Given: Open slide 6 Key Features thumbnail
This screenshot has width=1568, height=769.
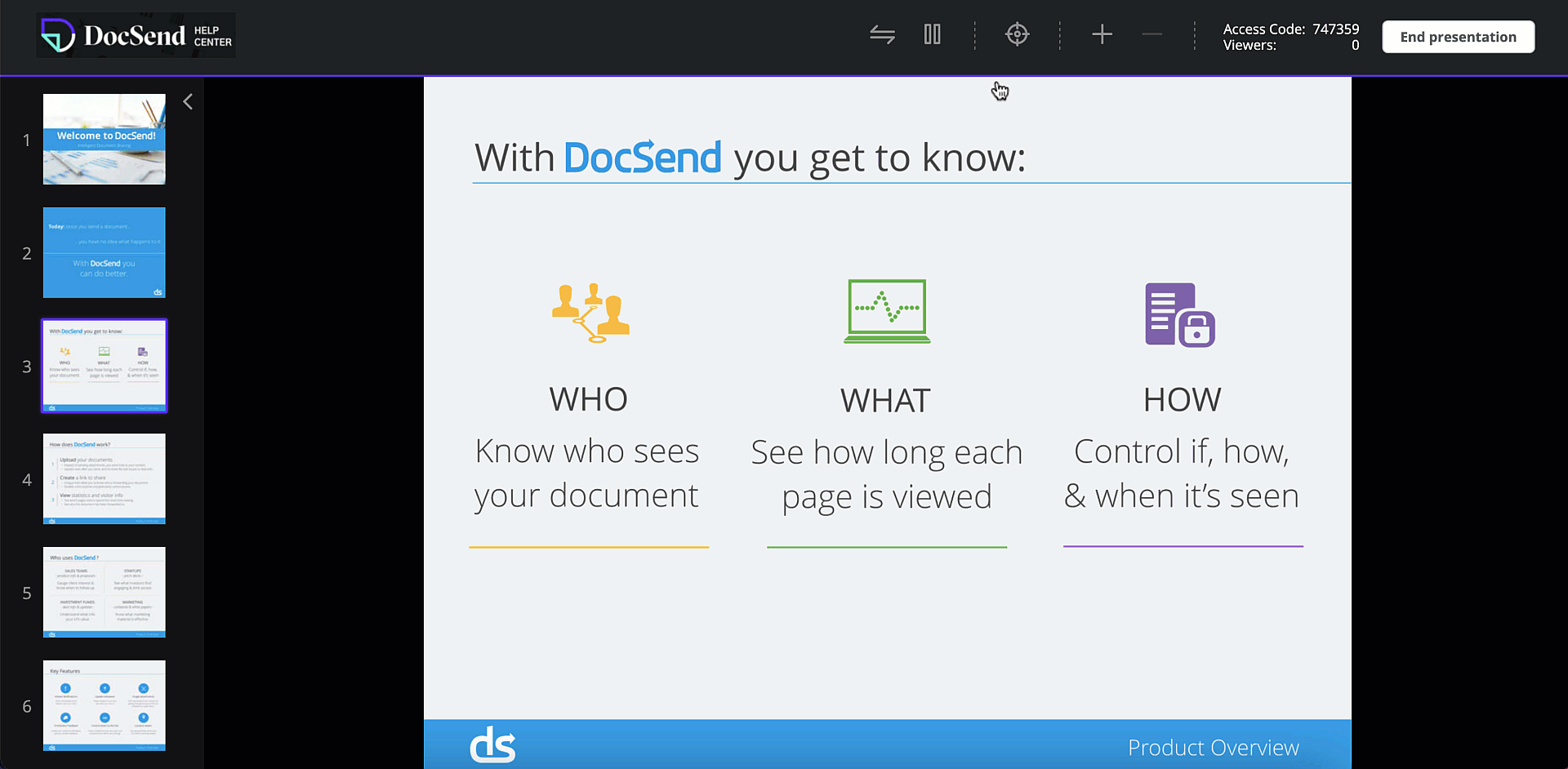Looking at the screenshot, I should 105,705.
